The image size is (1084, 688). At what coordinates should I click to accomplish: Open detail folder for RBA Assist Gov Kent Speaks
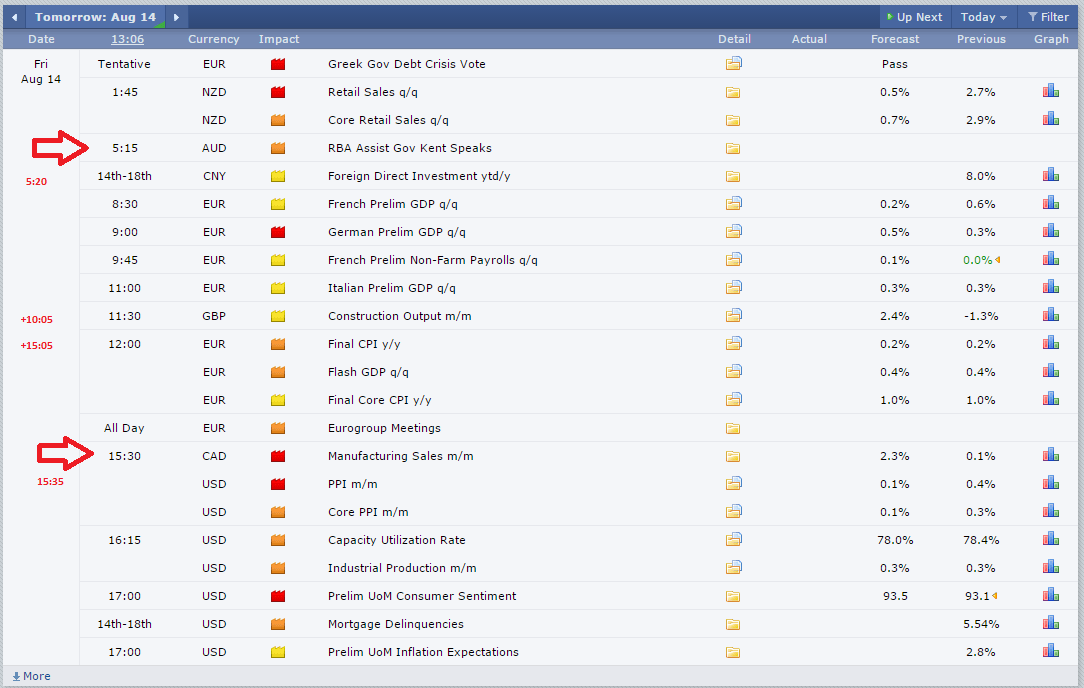coord(733,148)
